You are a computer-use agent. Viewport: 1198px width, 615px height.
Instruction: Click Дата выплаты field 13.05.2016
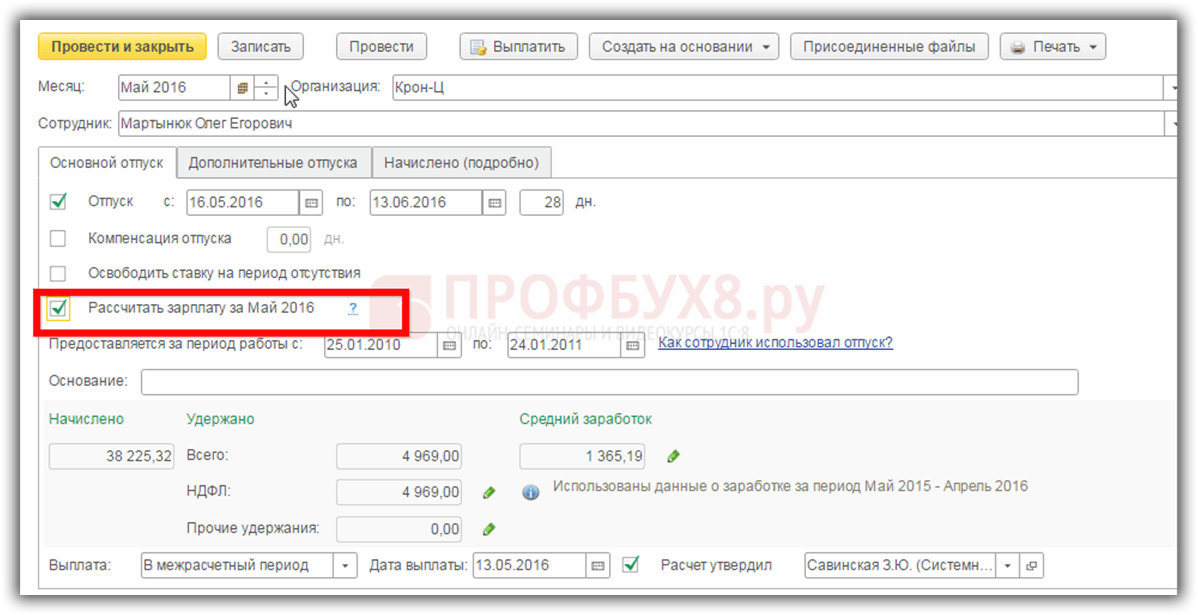click(x=529, y=566)
